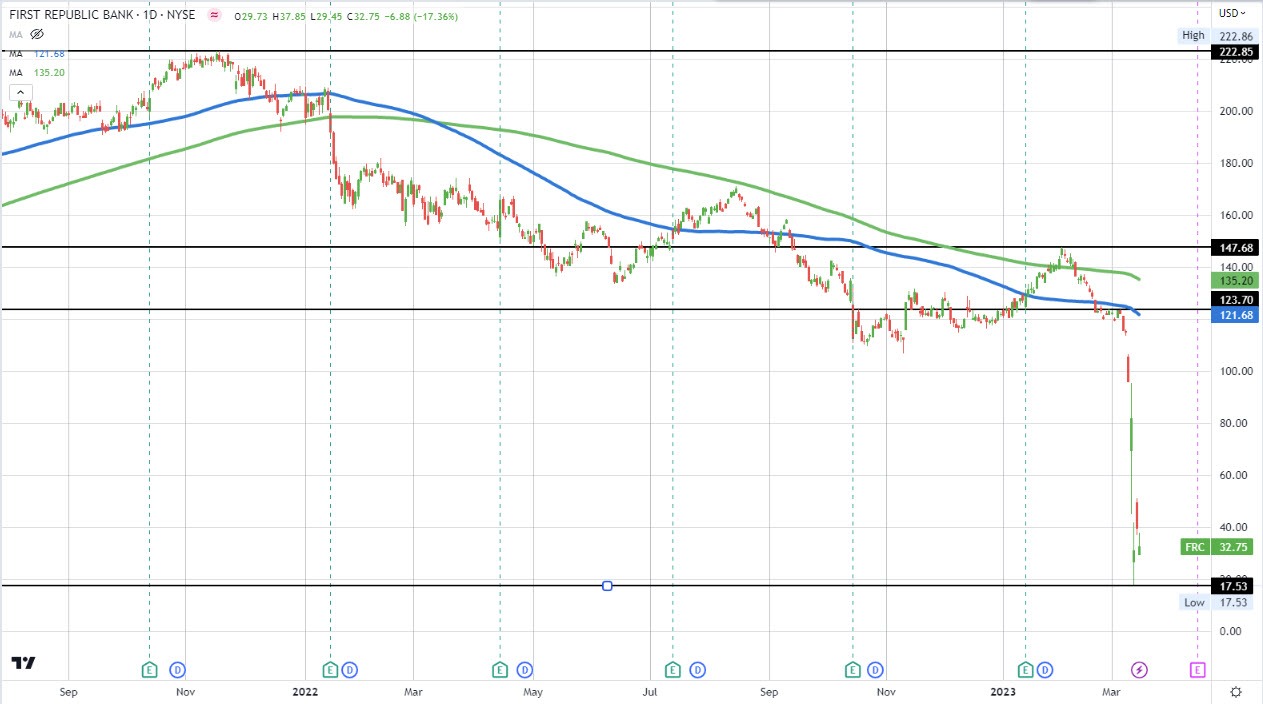Click the 147.68 price line label
This screenshot has height=704, width=1263.
coord(1236,247)
